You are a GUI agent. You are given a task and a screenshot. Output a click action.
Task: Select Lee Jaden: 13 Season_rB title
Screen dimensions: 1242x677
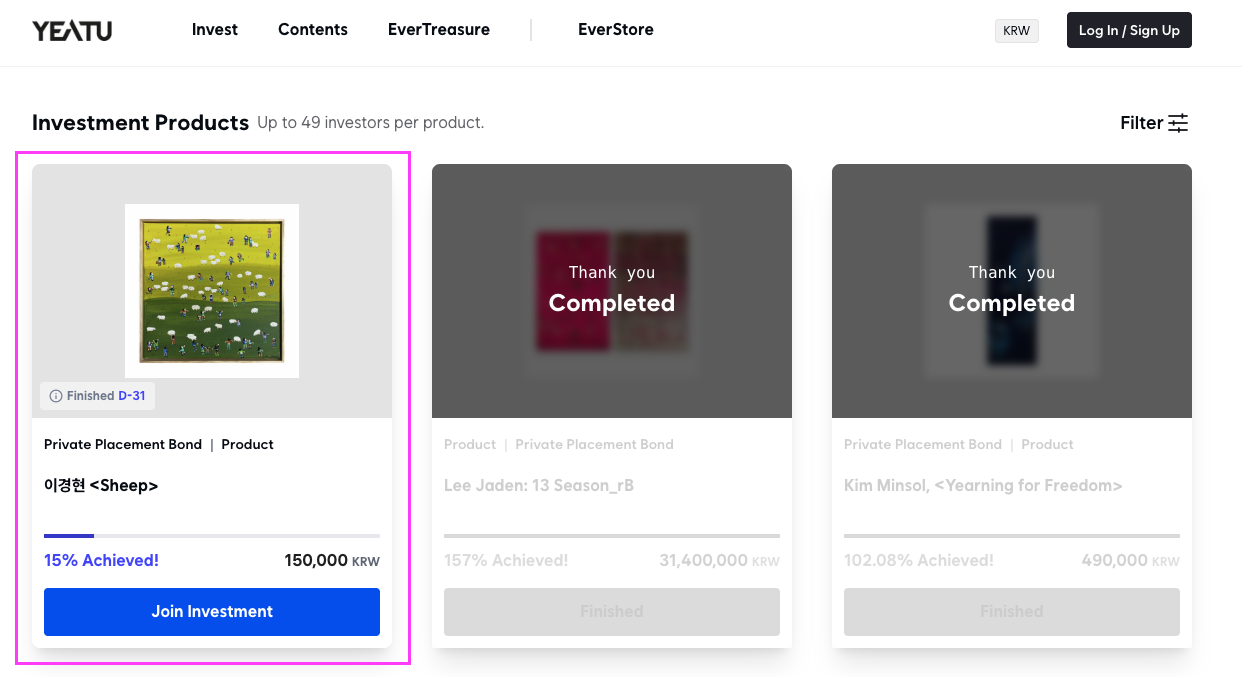click(x=539, y=486)
